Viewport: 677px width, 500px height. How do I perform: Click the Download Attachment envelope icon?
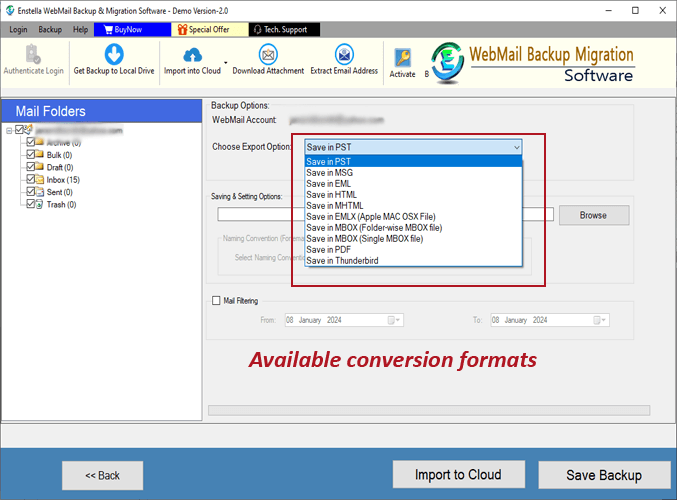click(x=268, y=55)
